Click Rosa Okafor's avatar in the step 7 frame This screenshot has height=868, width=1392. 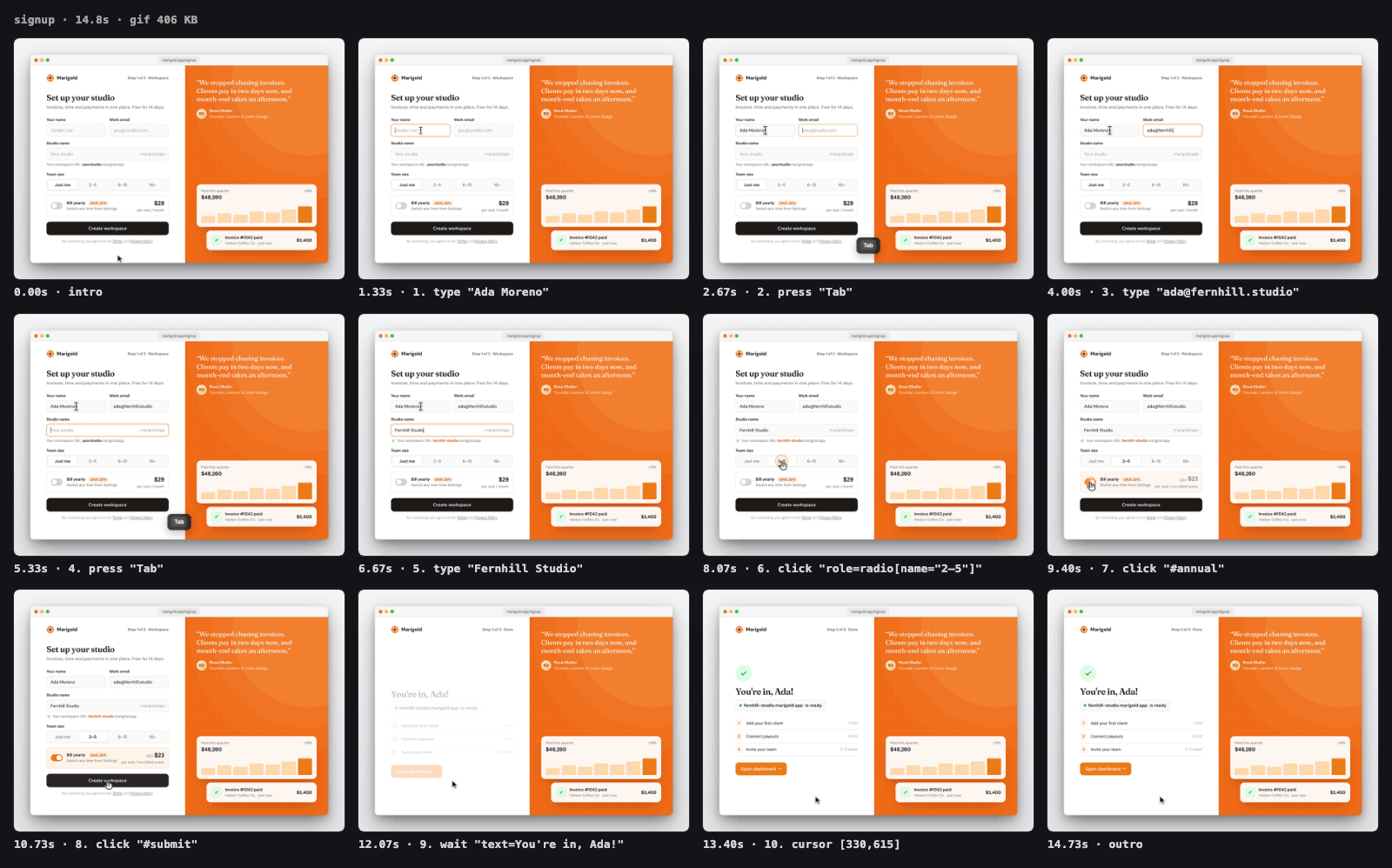pos(1235,389)
